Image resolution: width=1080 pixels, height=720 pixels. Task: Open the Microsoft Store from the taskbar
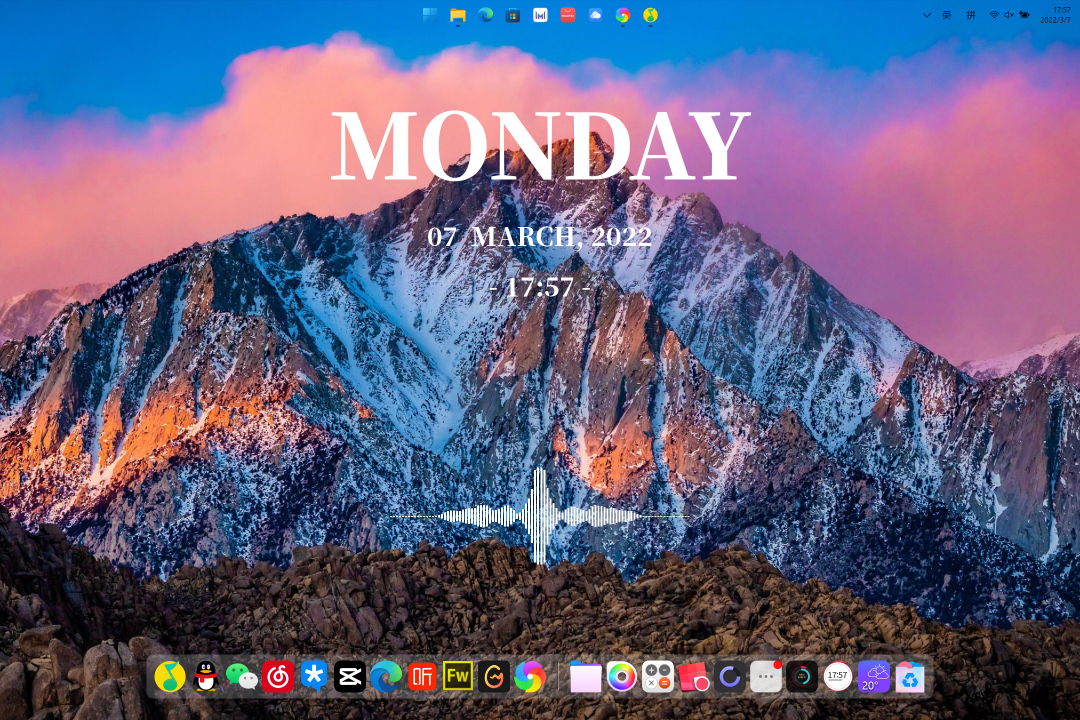pos(512,14)
